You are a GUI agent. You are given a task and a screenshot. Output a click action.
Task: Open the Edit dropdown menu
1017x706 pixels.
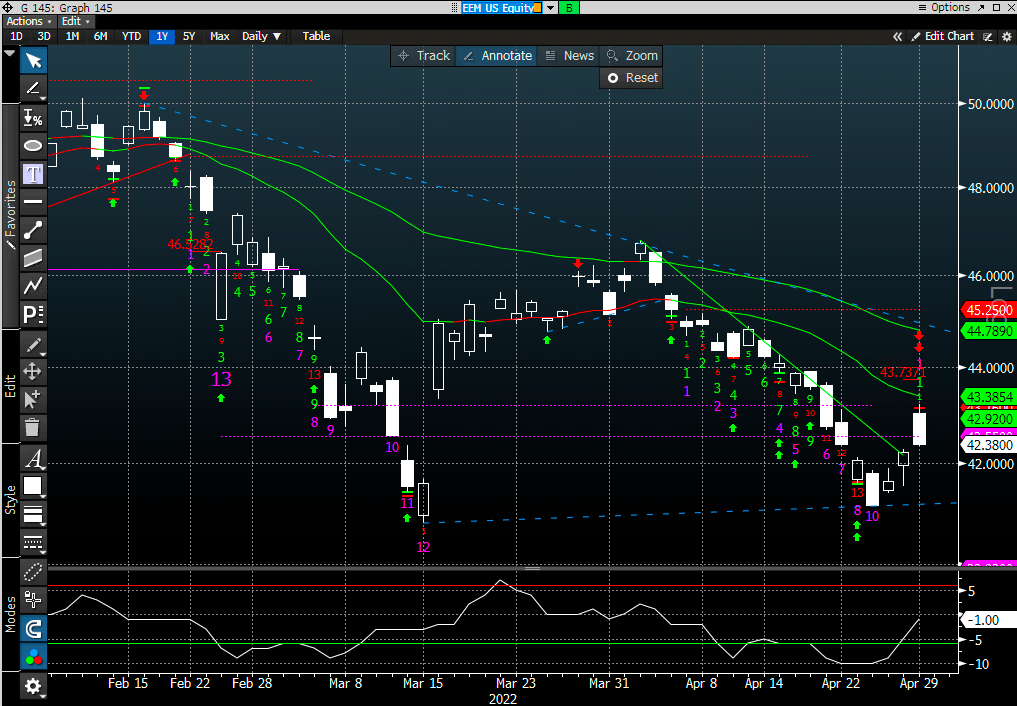75,21
